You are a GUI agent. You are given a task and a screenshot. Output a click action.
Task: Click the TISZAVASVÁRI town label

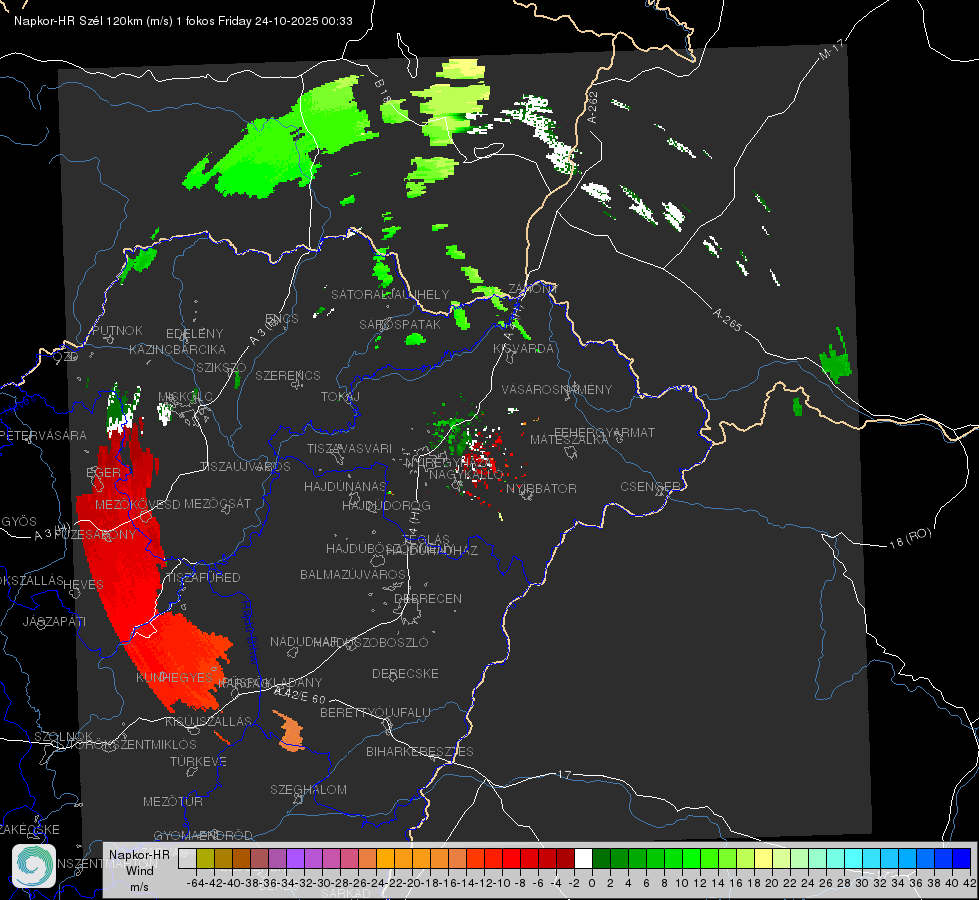click(349, 448)
